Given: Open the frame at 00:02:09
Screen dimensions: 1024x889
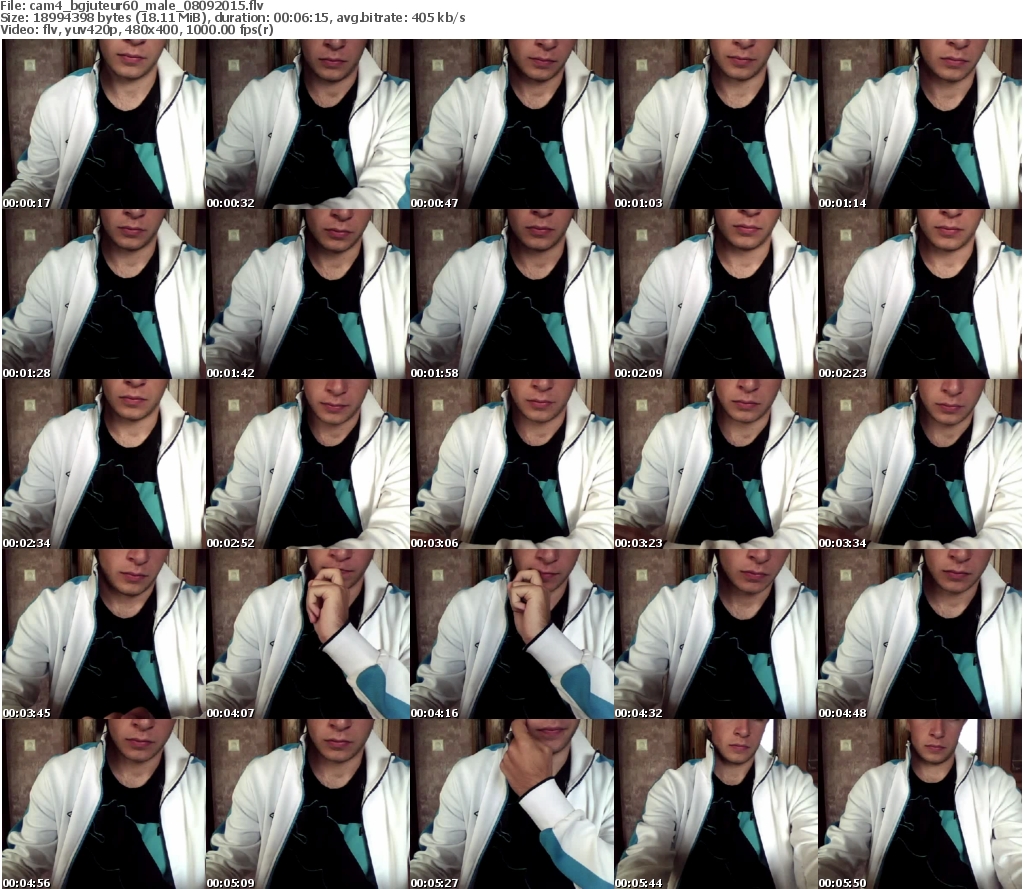Looking at the screenshot, I should point(716,294).
